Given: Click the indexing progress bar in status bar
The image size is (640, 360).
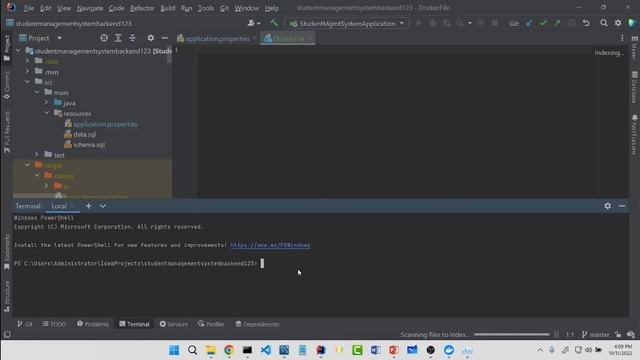Looking at the screenshot, I should [x=512, y=334].
